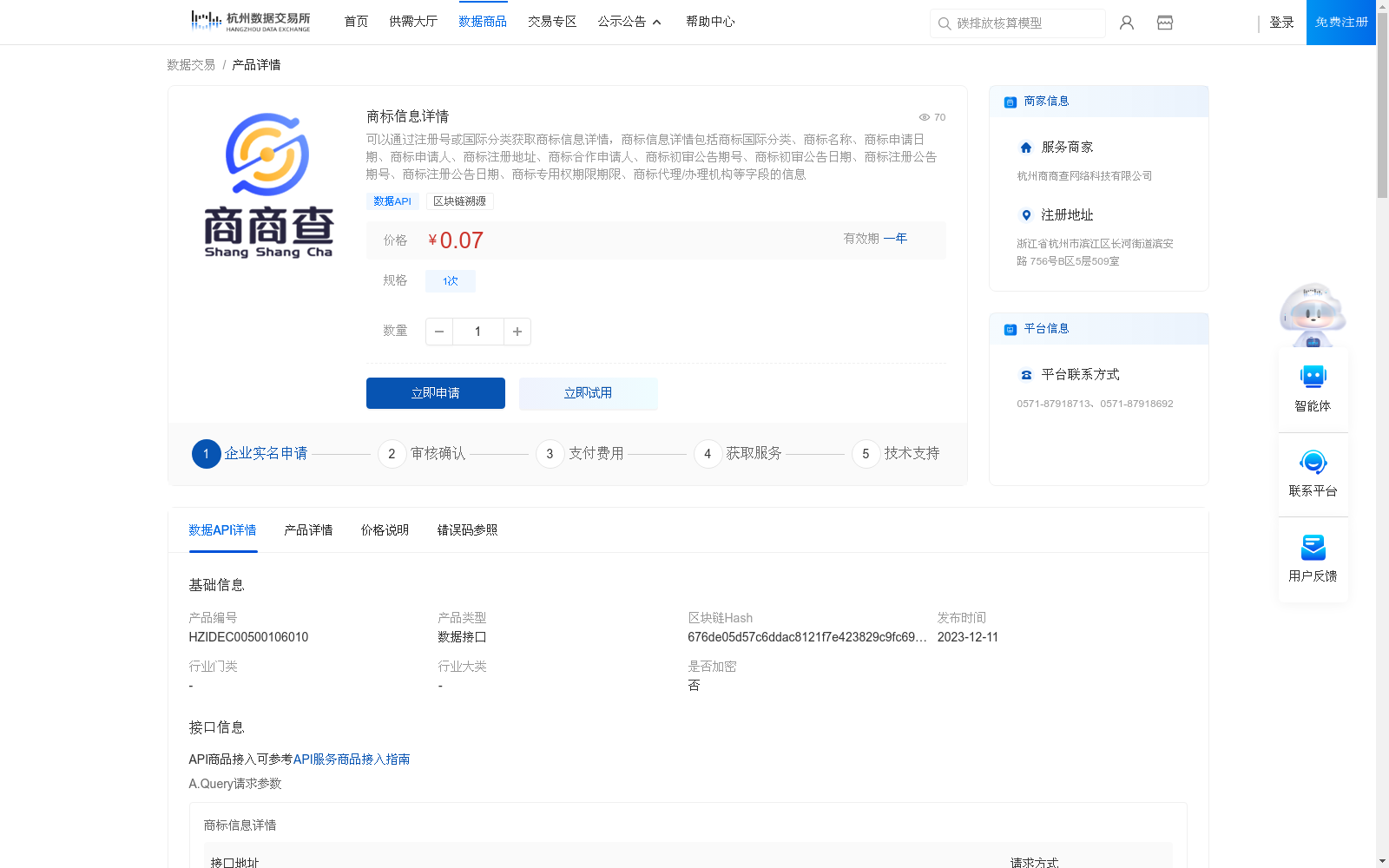Click step 1 企业实名申请
This screenshot has width=1389, height=868.
pyautogui.click(x=250, y=454)
